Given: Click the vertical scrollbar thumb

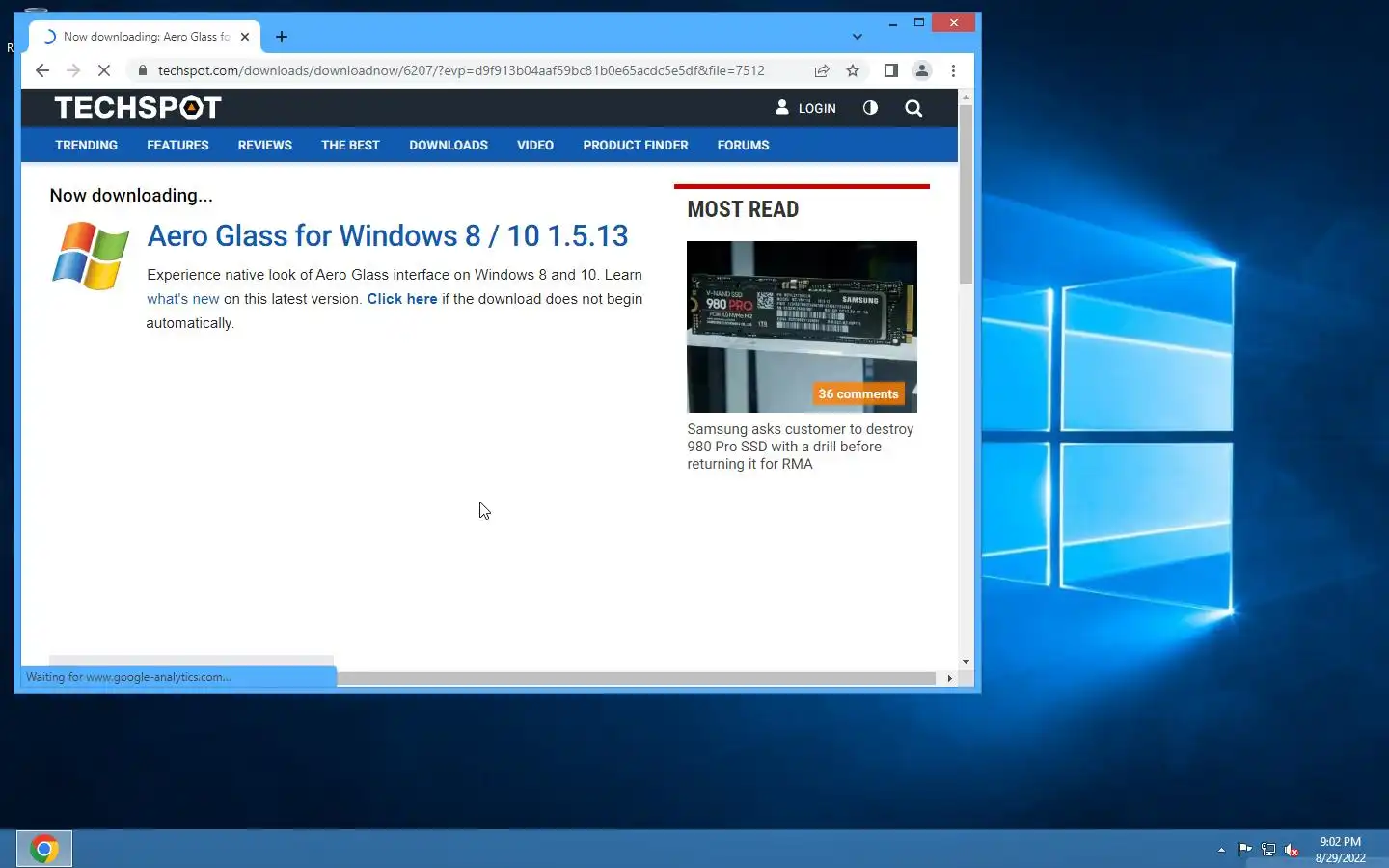Looking at the screenshot, I should click(x=966, y=193).
